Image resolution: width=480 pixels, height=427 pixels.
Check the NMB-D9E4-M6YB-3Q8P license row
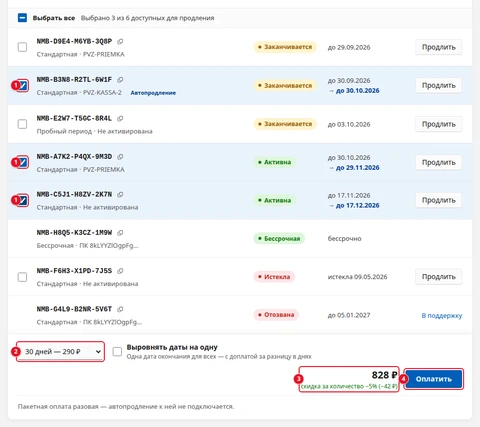pyautogui.click(x=22, y=47)
